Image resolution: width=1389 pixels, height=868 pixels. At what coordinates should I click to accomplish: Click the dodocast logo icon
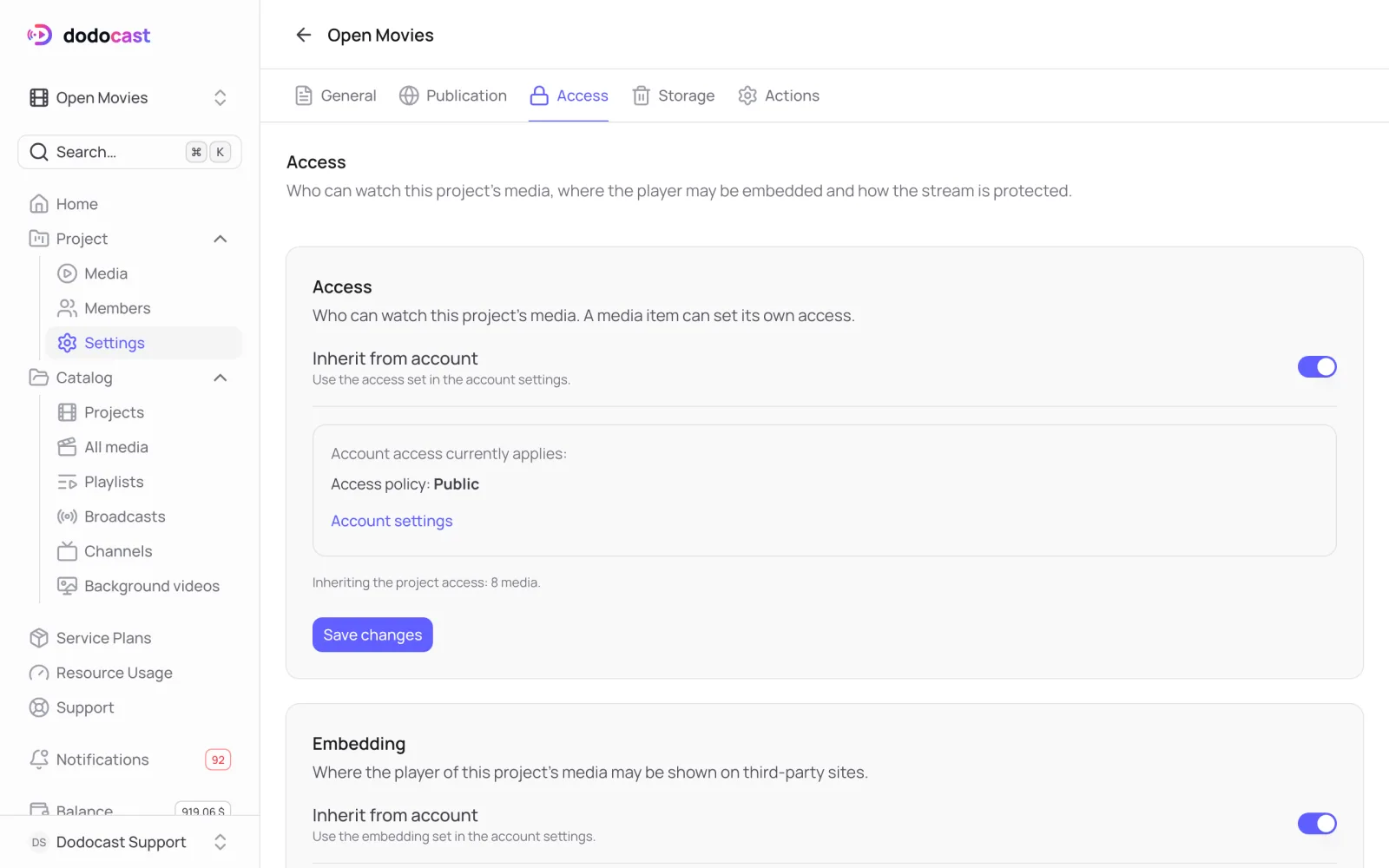[40, 35]
